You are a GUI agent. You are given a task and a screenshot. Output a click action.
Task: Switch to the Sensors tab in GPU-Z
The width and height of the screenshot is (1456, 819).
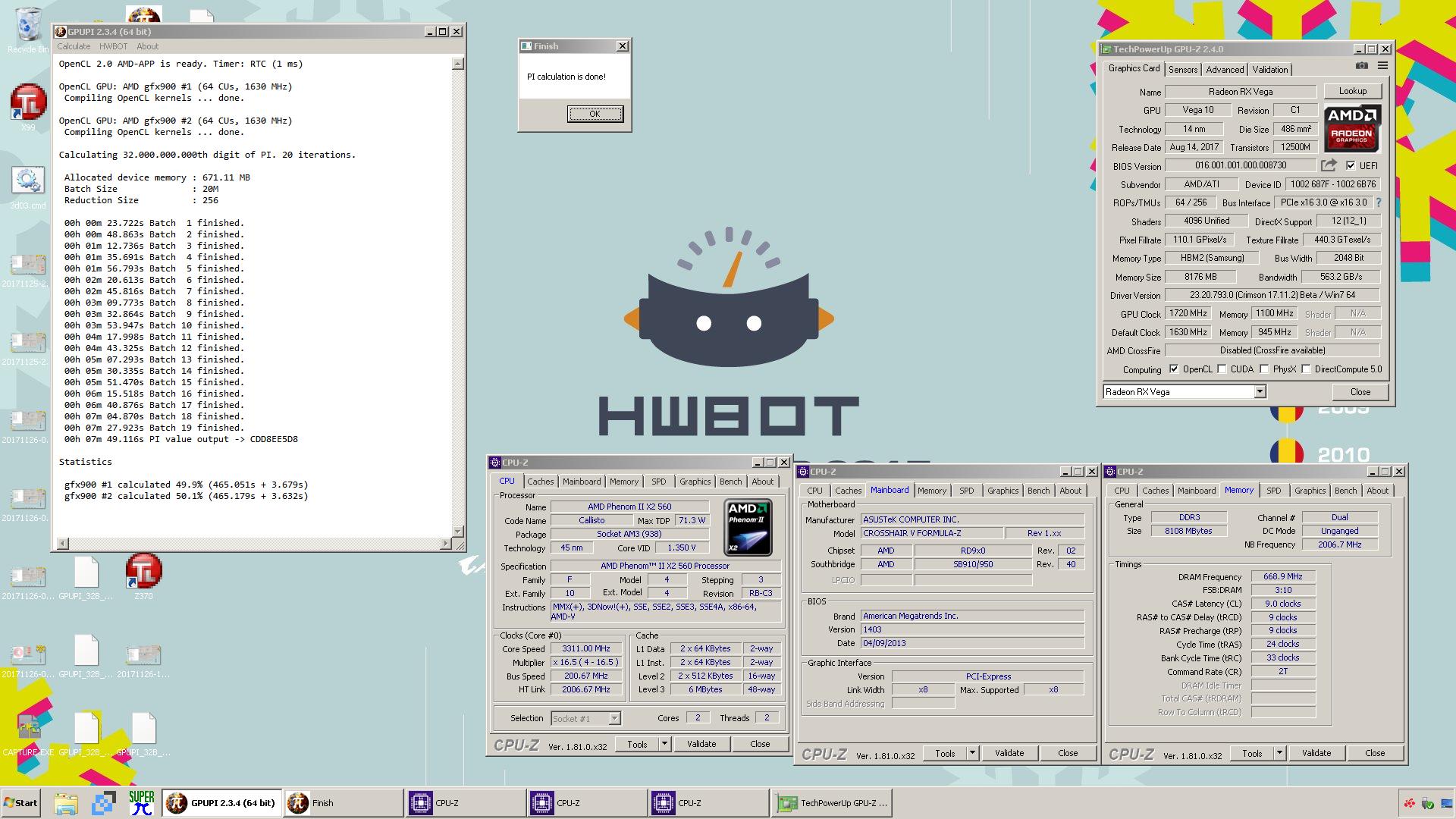point(1183,69)
